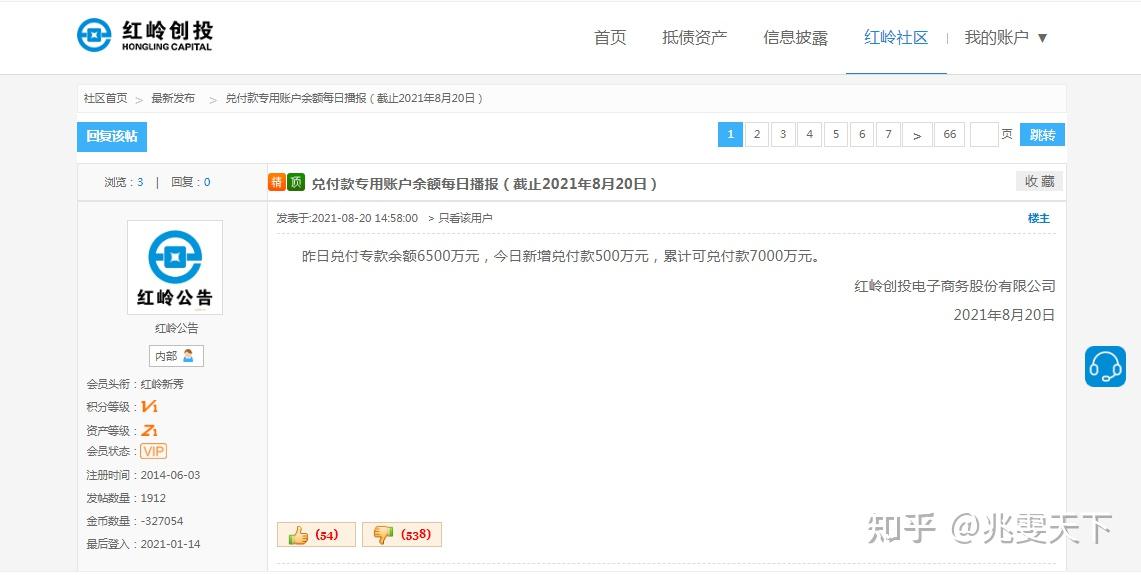Click 社区首页 breadcrumb link

click(x=106, y=98)
